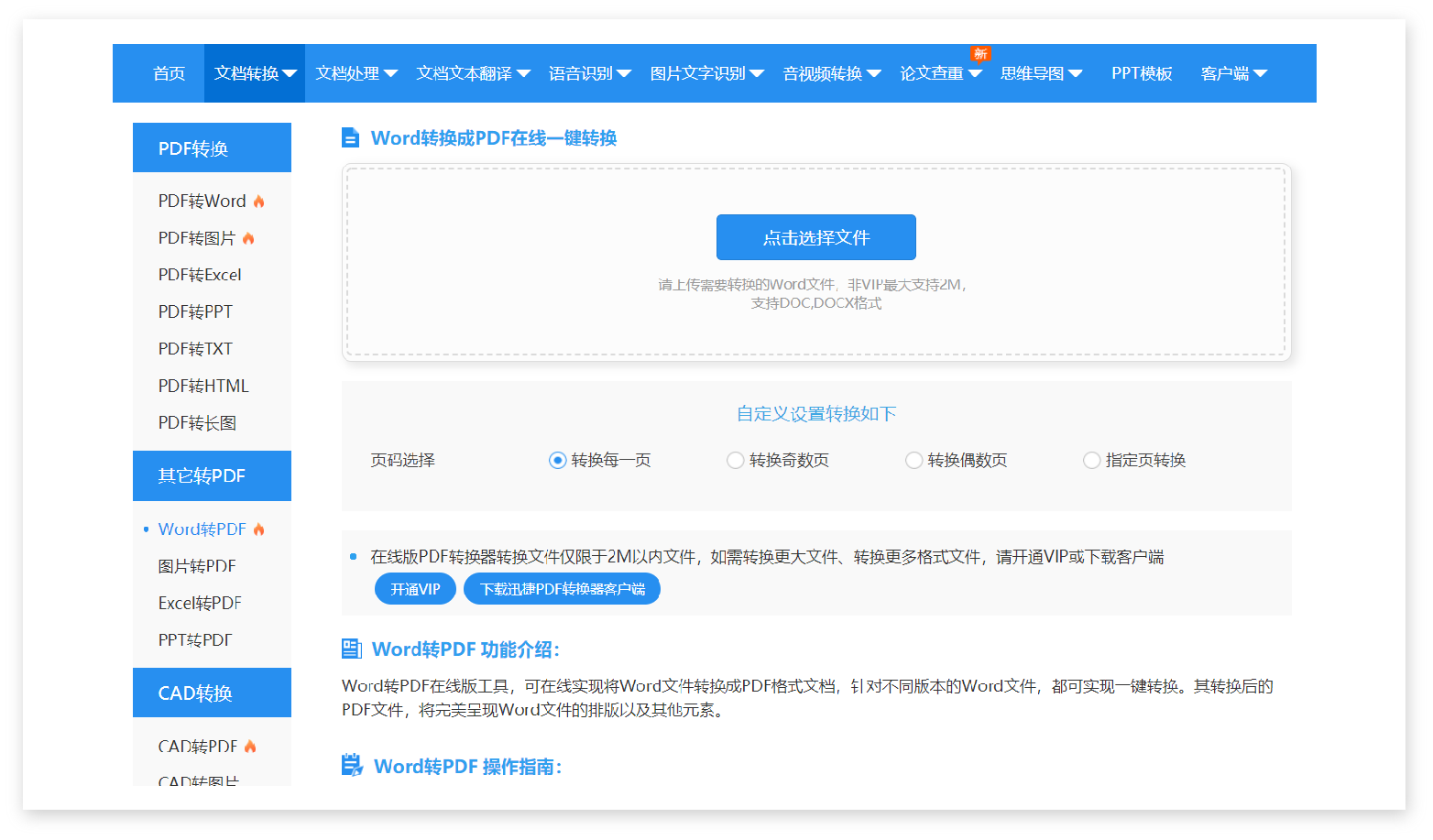1433x840 pixels.
Task: Expand the 客户端 dropdown
Action: (1233, 73)
